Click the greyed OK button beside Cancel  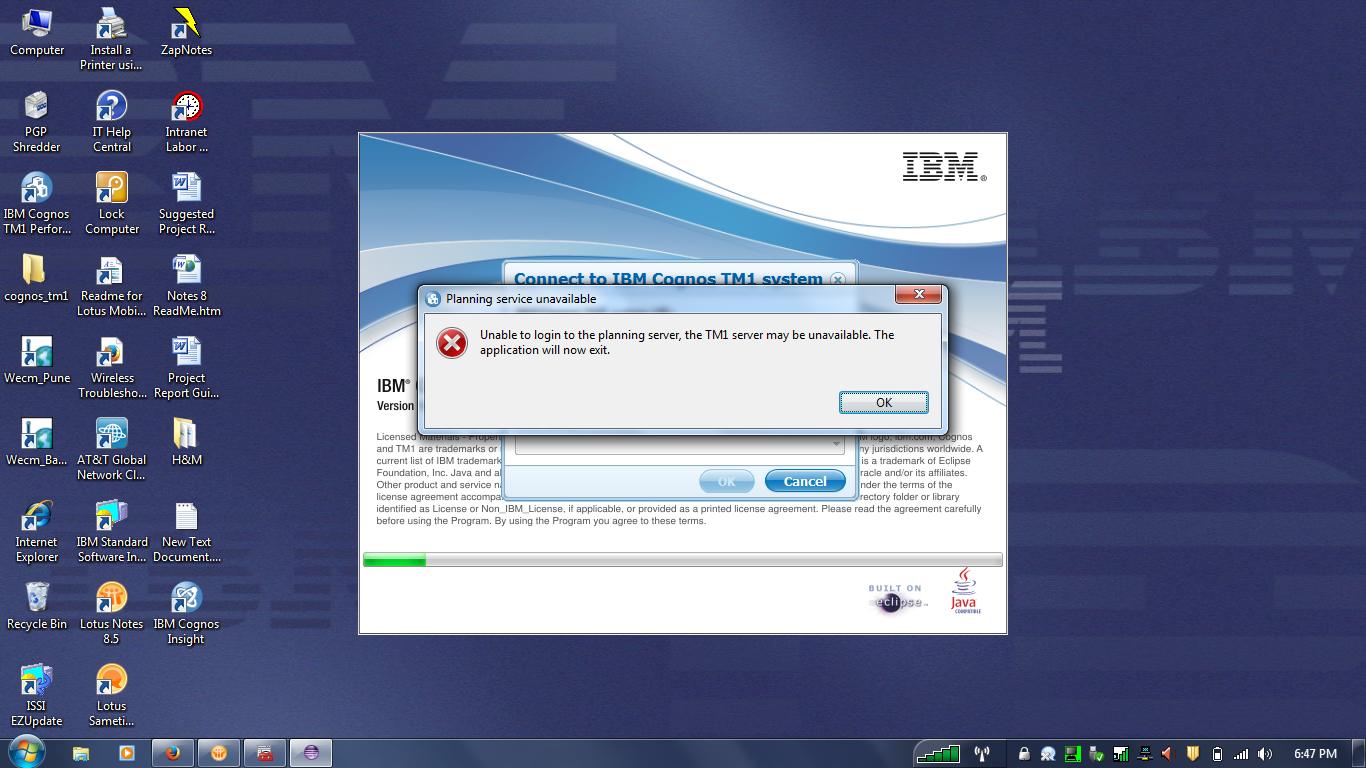coord(727,481)
